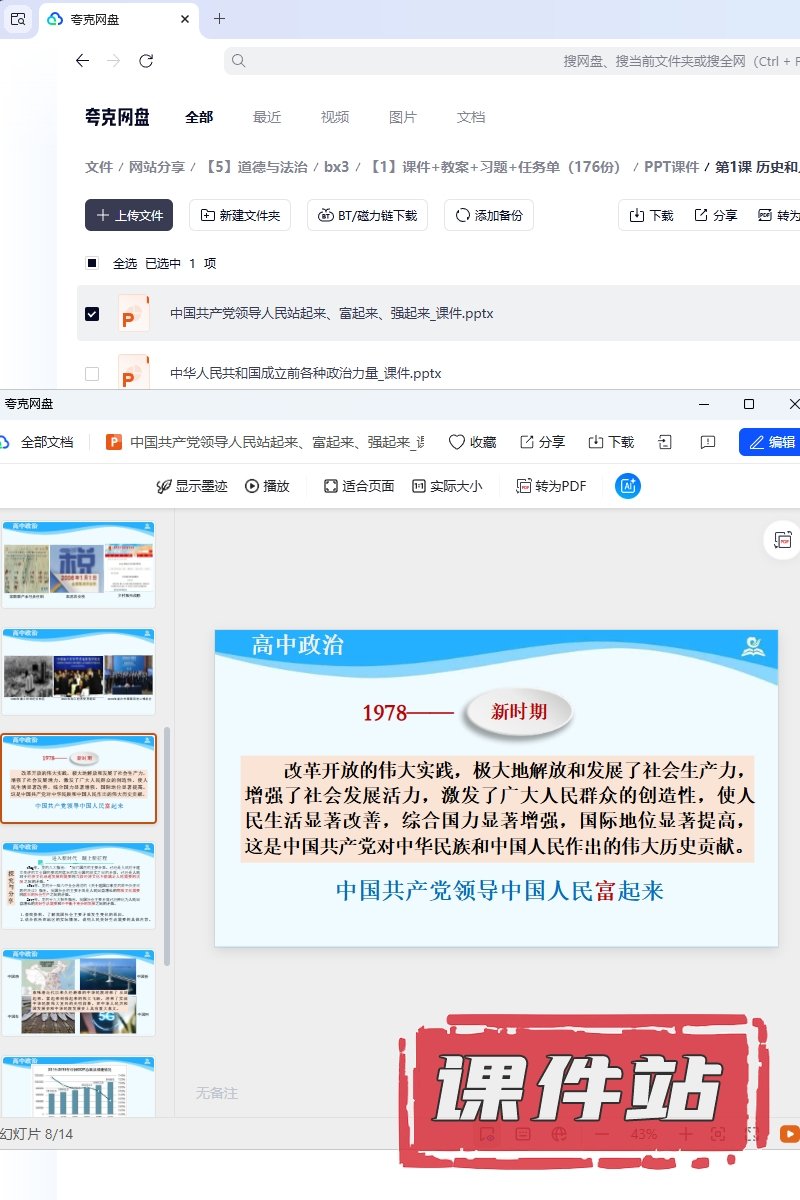Uncheck the selected 中国共产党领导人民站起来 file checkbox
Viewport: 800px width, 1200px height.
[92, 314]
